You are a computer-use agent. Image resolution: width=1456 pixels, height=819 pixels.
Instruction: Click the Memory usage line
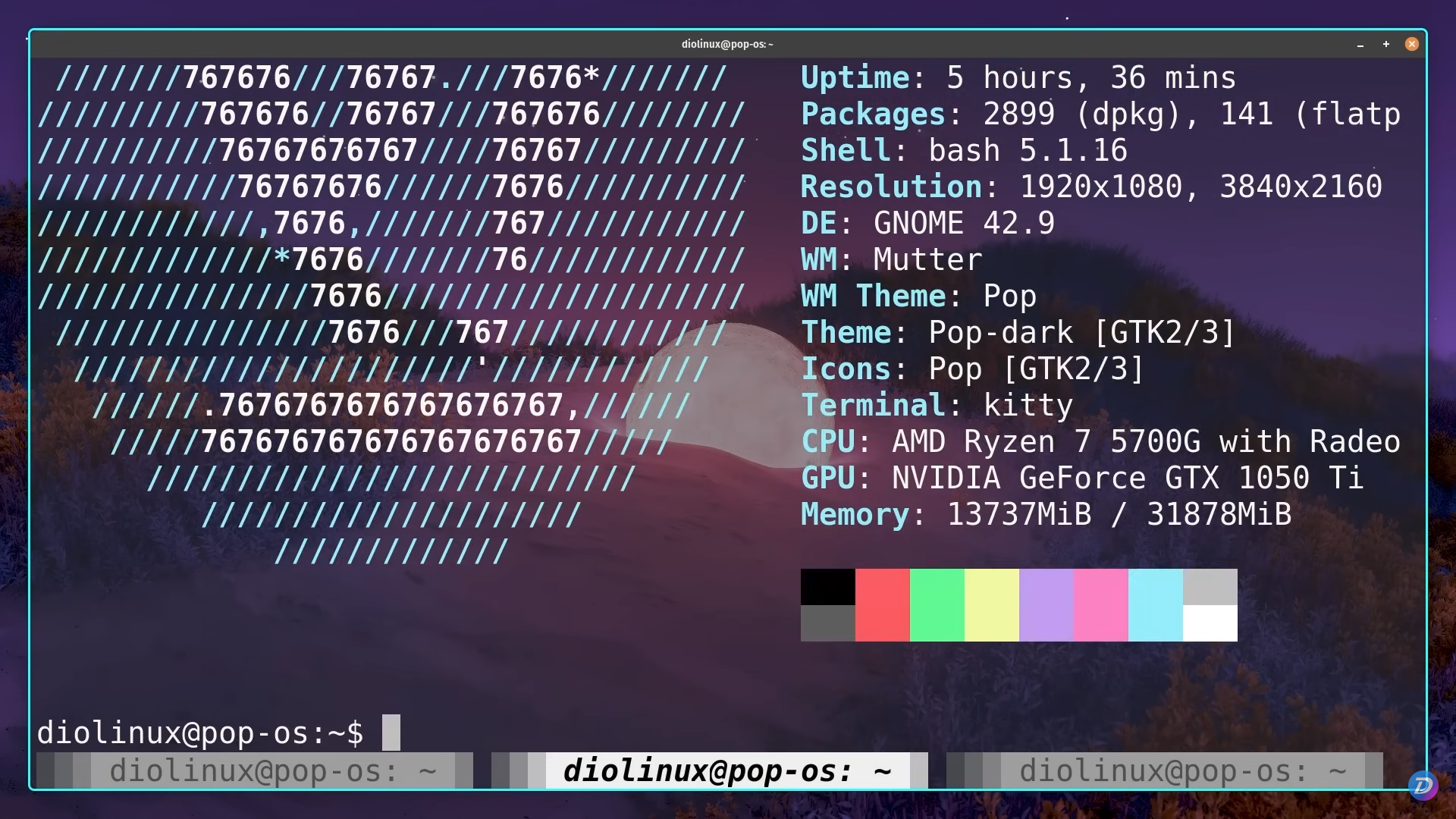point(1045,514)
